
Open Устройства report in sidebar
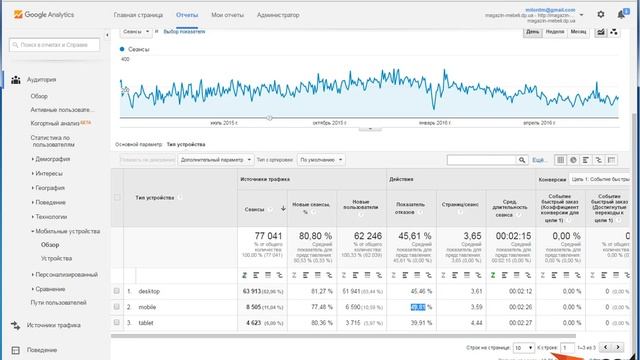pos(56,259)
